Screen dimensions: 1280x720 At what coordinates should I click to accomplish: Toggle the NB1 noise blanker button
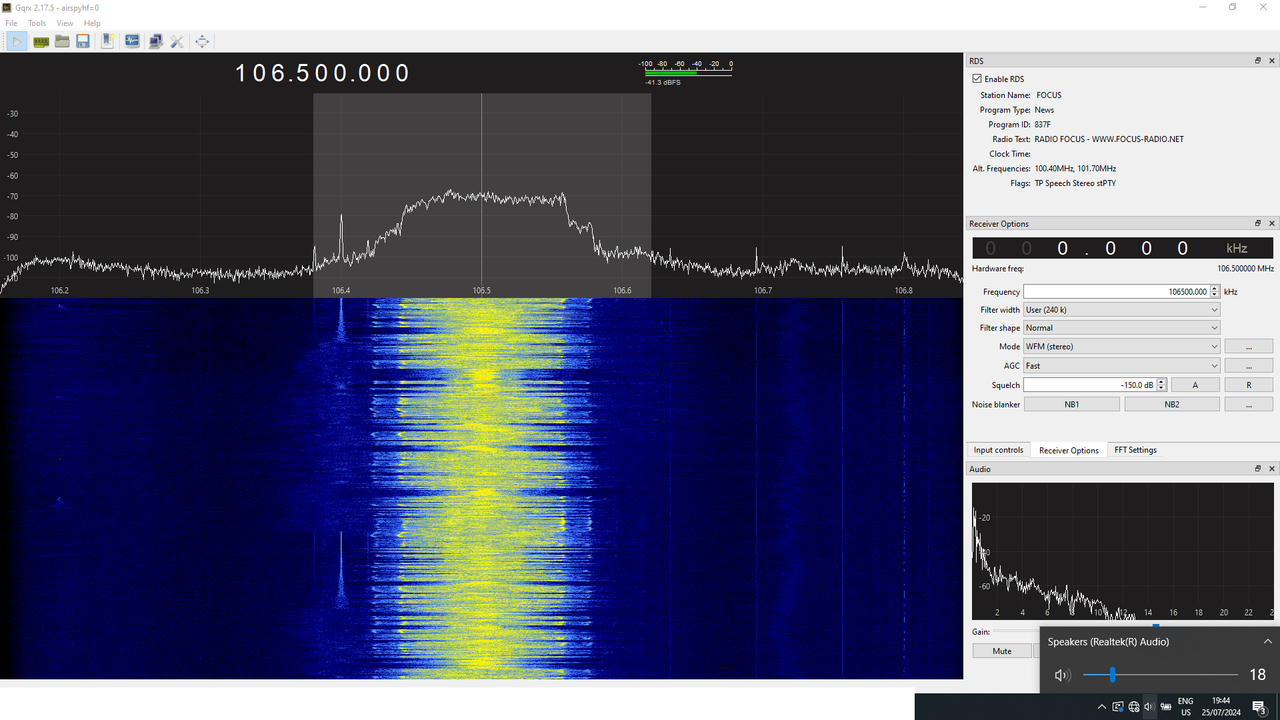[x=1071, y=404]
